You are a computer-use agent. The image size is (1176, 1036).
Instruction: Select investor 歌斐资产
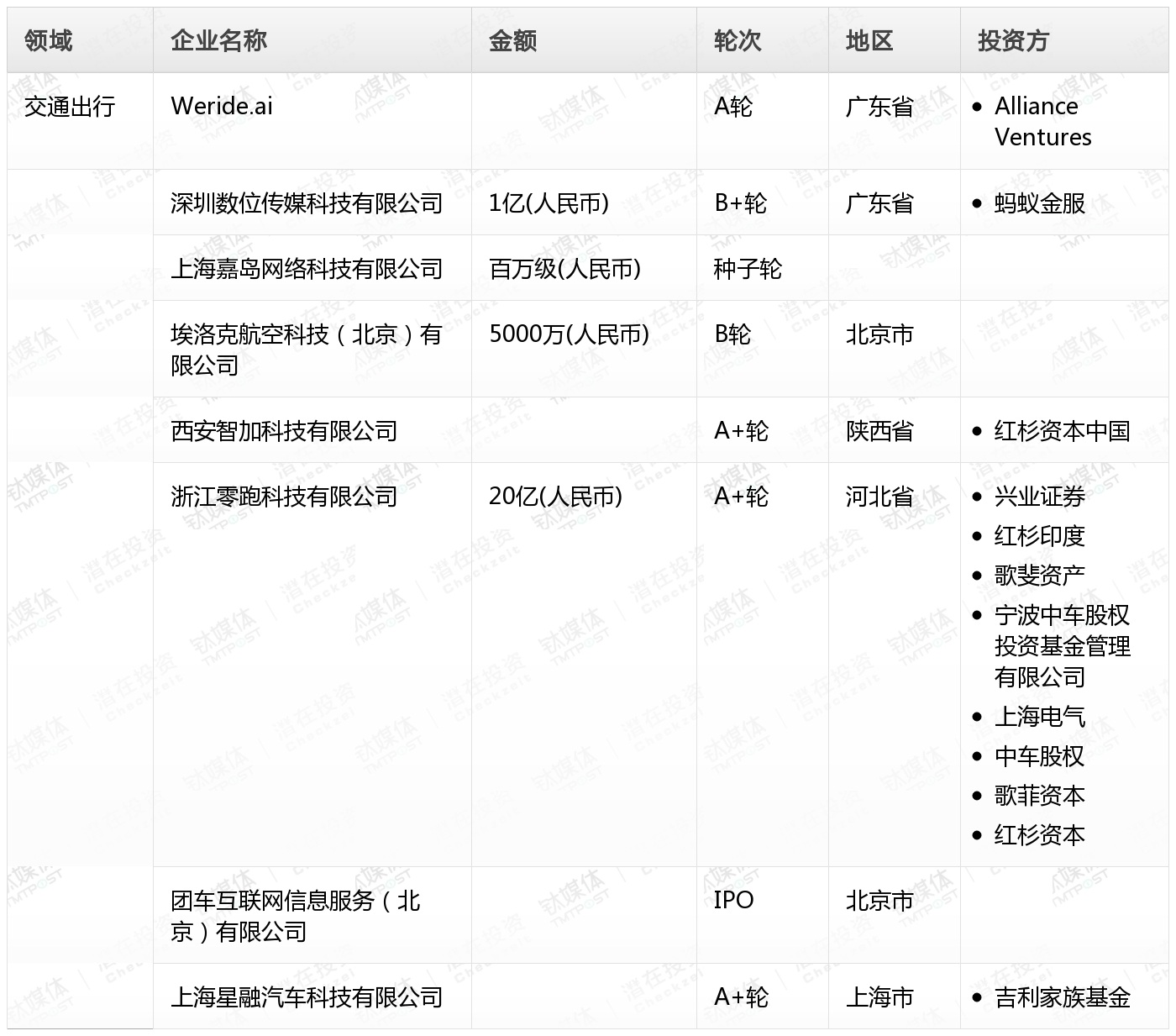coord(1040,576)
